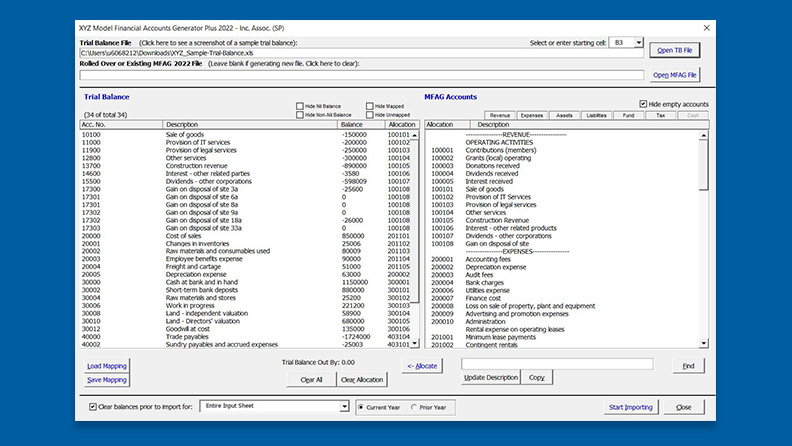Click the Clear Allocation button
The height and width of the screenshot is (446, 792).
362,380
